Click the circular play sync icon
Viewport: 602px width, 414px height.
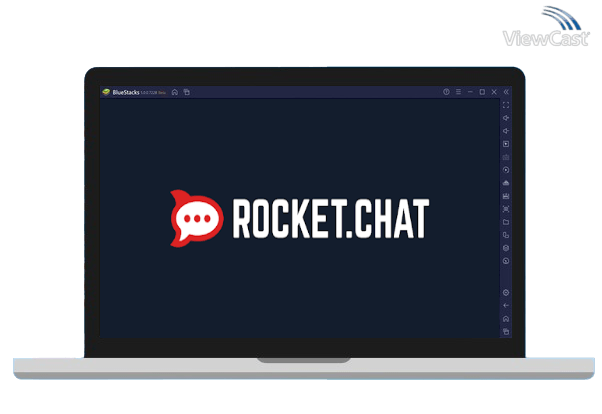[506, 170]
